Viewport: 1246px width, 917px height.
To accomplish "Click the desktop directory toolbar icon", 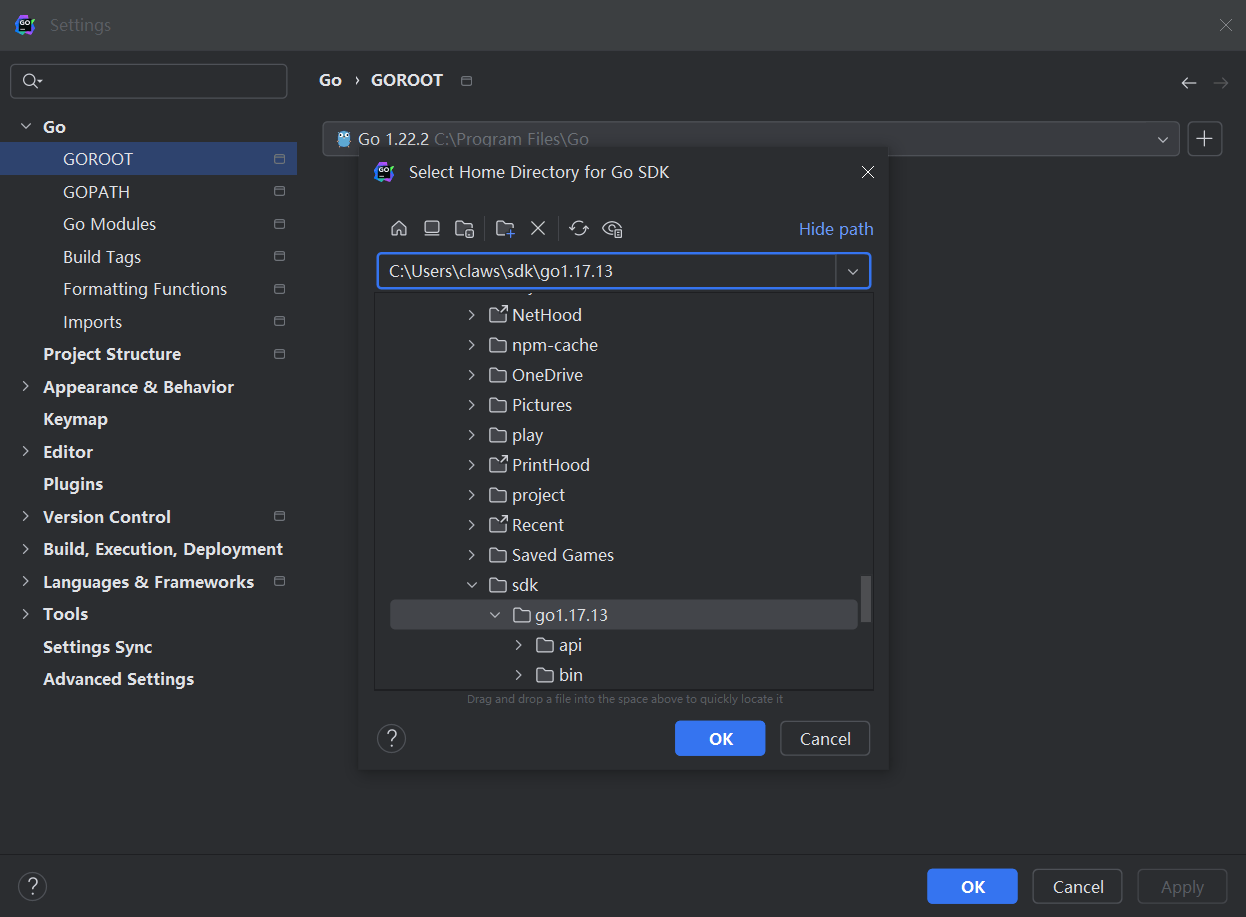I will (x=432, y=228).
